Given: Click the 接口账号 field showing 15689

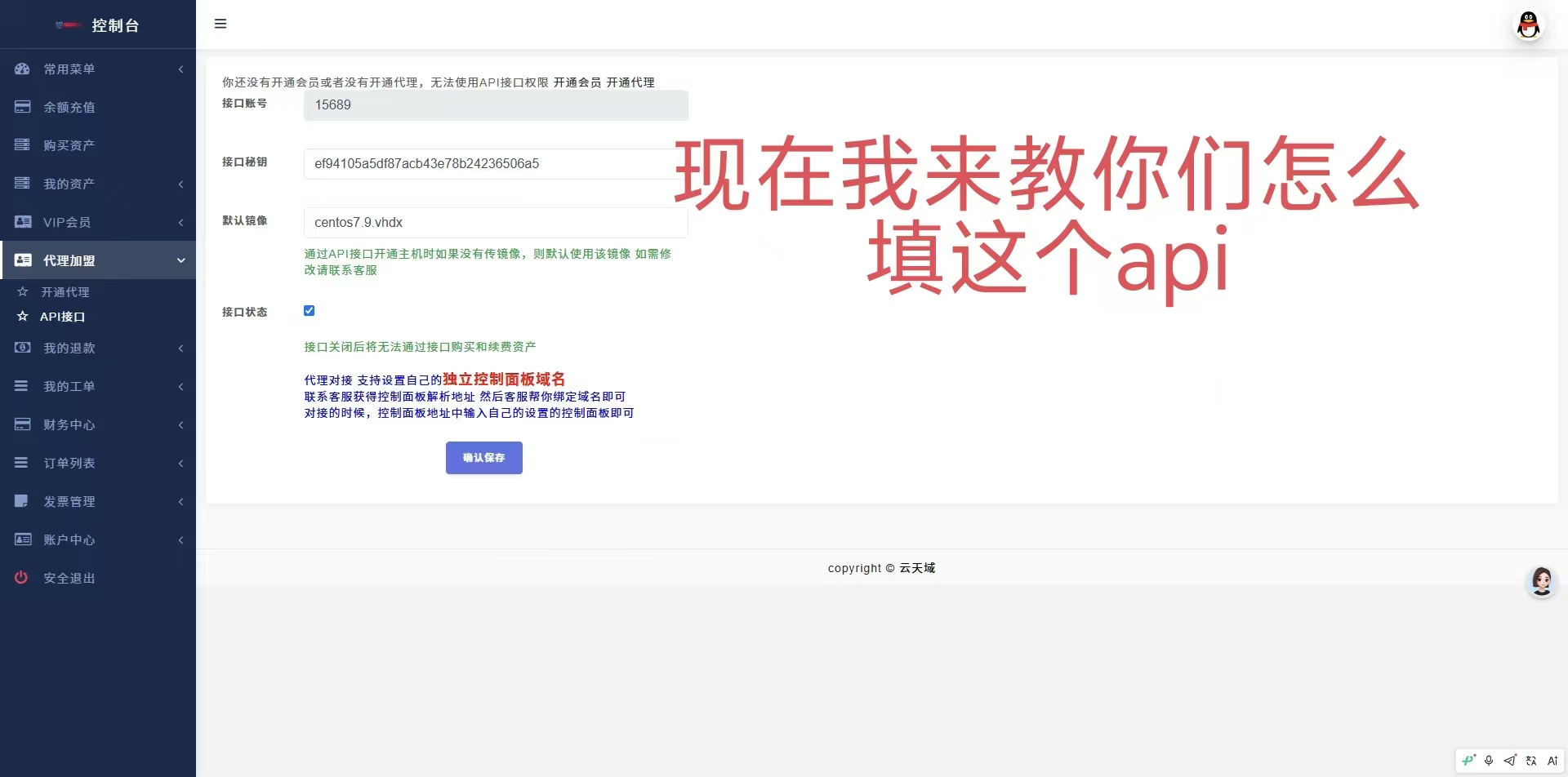Looking at the screenshot, I should (496, 105).
